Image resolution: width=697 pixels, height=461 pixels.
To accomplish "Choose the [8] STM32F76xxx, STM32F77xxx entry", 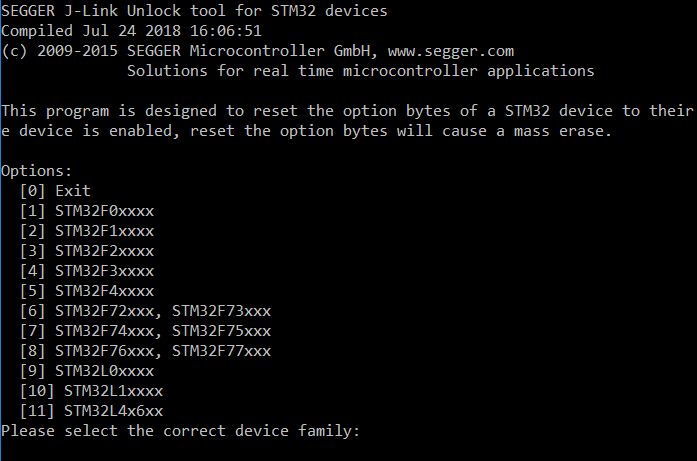I will point(145,350).
